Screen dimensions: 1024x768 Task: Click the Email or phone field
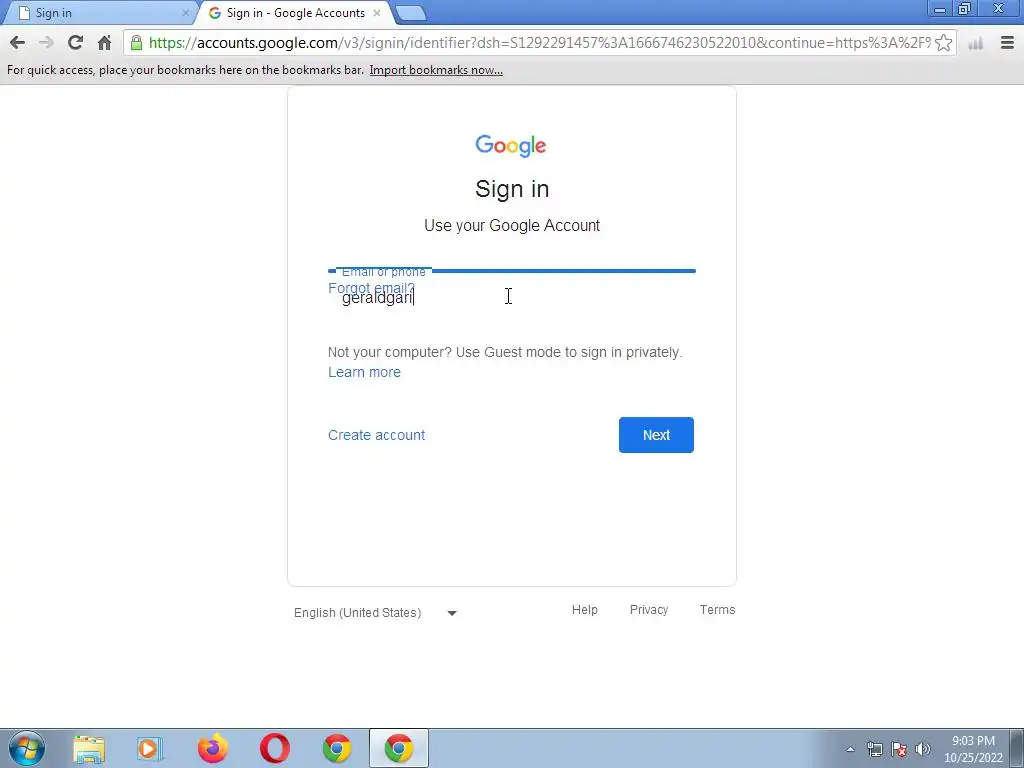(512, 297)
